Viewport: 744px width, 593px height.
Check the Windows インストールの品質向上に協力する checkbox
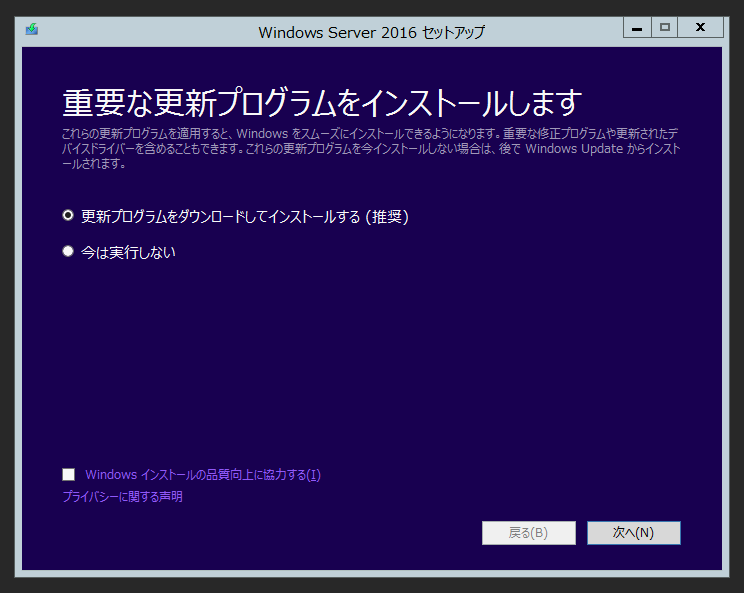(68, 474)
